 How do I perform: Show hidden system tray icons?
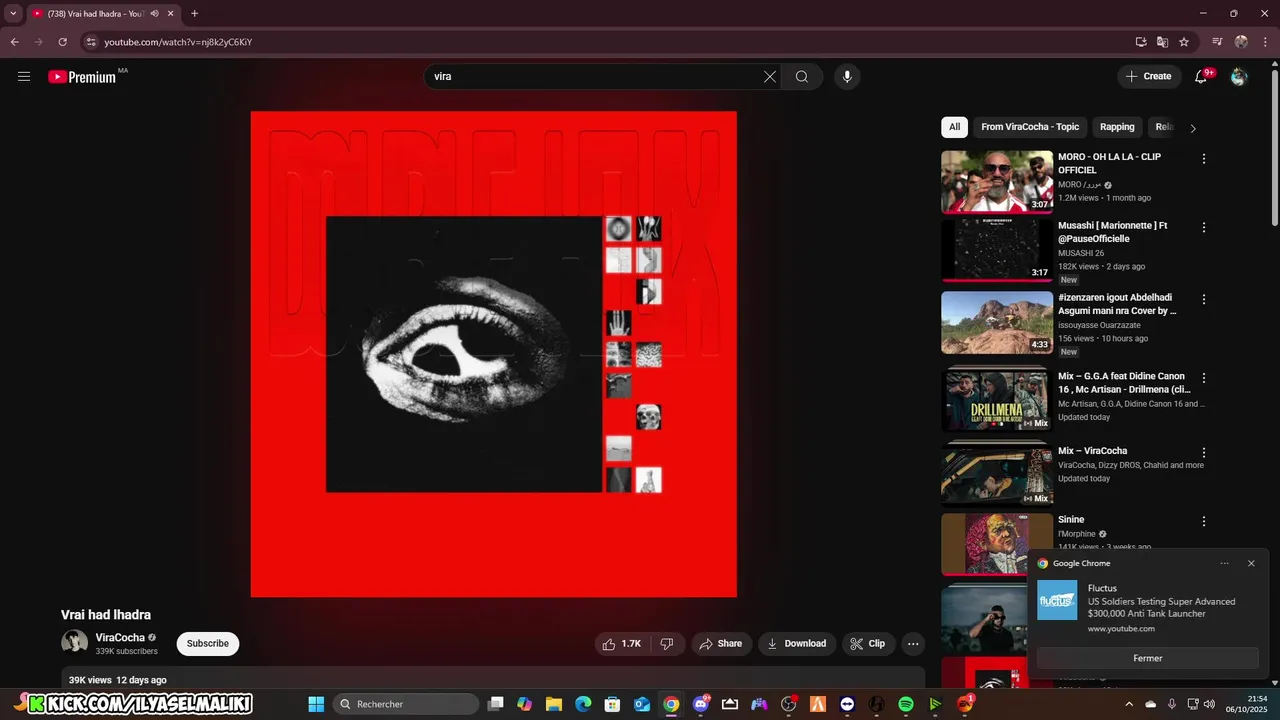pos(1129,704)
